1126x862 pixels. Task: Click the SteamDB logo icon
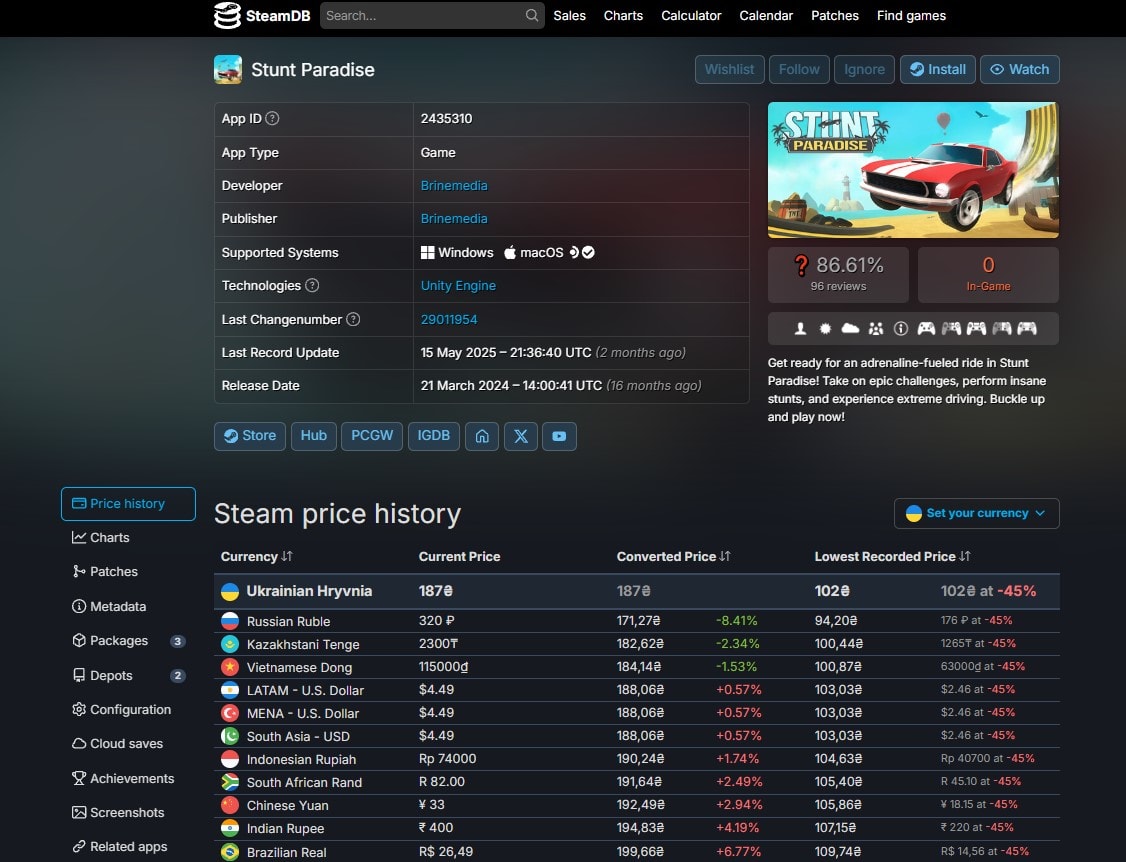click(227, 15)
